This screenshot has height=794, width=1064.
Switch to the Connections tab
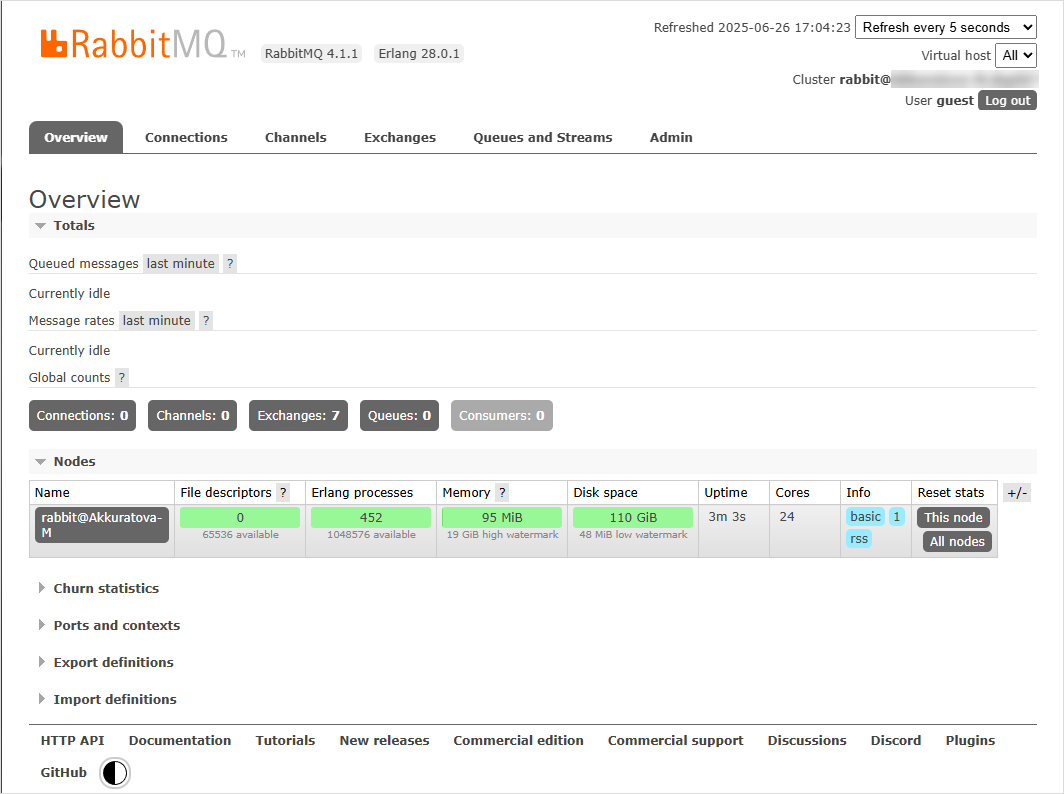click(186, 138)
